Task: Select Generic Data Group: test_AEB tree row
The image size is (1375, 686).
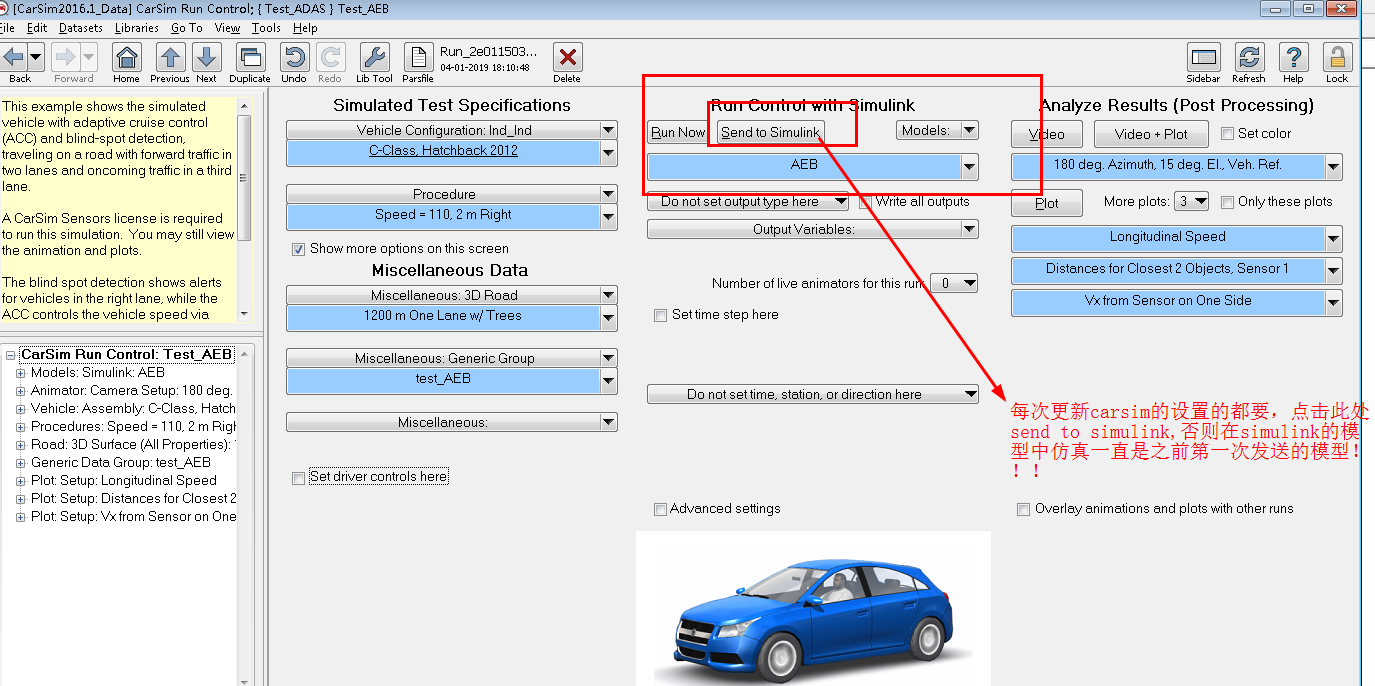Action: pos(121,462)
